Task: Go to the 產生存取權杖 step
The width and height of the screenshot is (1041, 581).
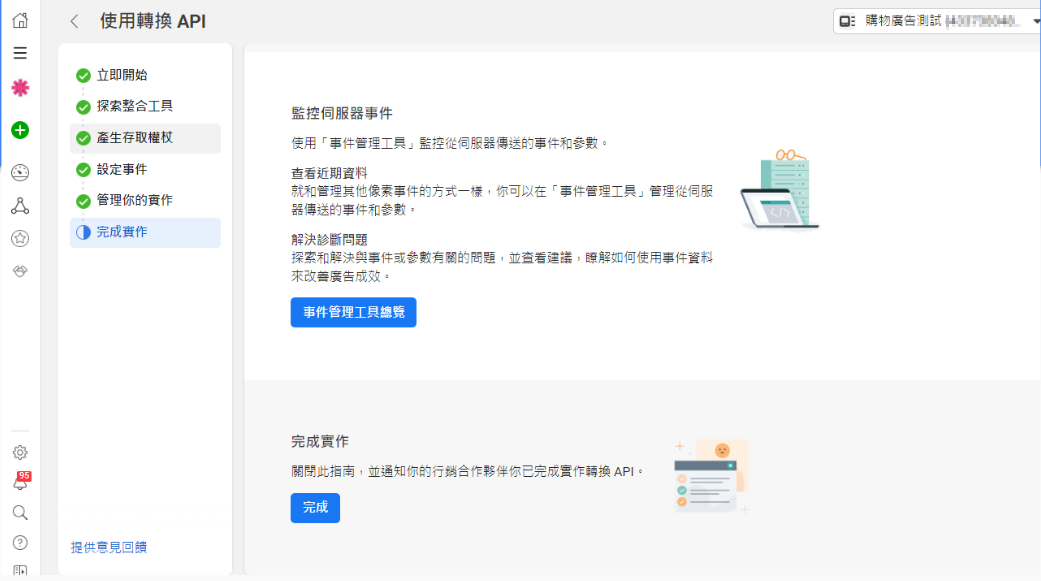Action: pyautogui.click(x=134, y=138)
